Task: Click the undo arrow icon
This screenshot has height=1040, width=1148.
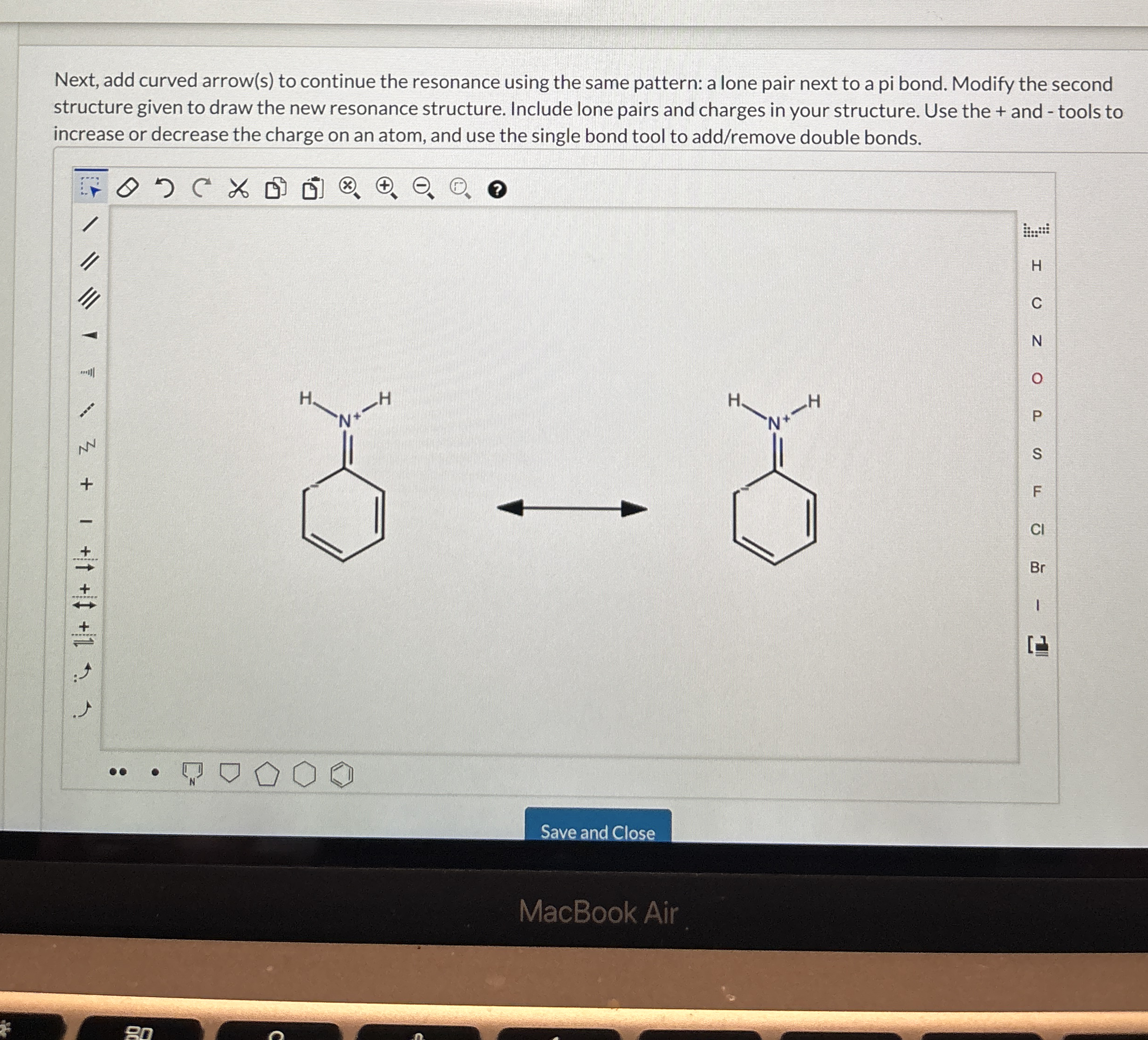Action: coord(164,187)
